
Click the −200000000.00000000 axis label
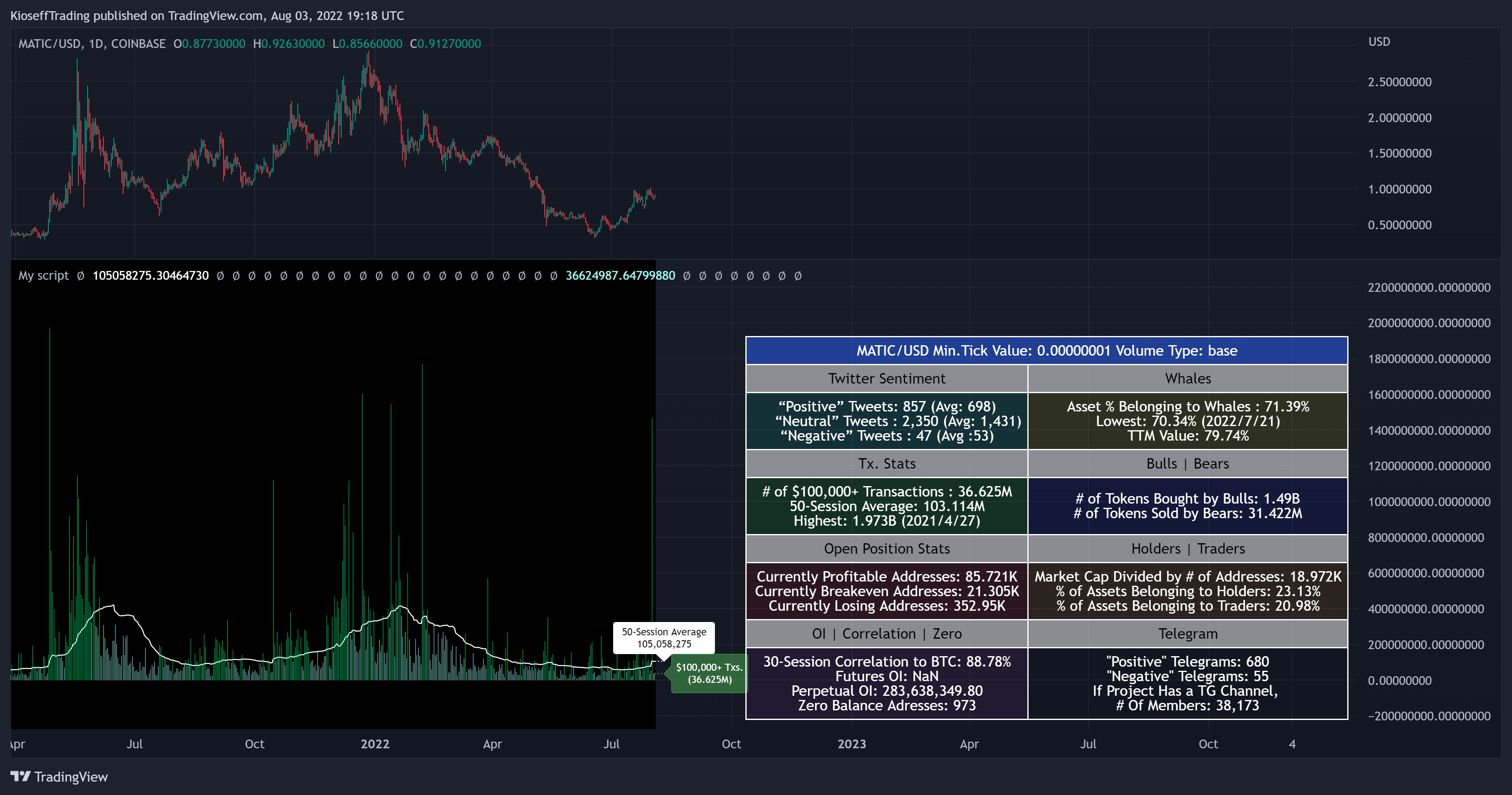(1429, 716)
